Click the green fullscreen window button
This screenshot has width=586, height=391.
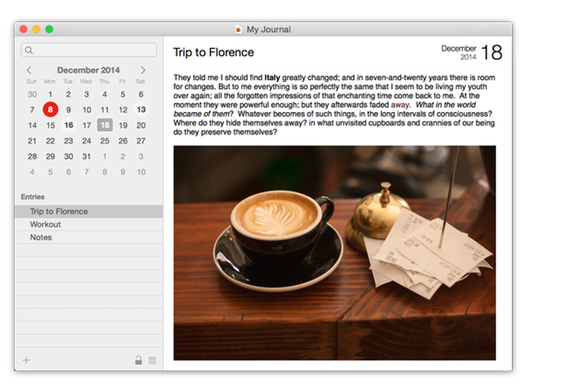tap(49, 29)
